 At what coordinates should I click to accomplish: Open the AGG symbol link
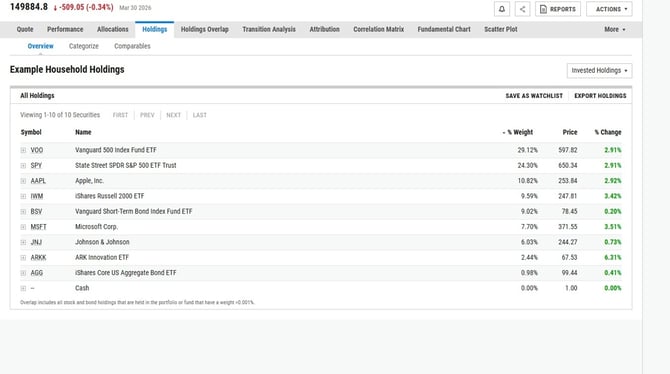tap(37, 273)
